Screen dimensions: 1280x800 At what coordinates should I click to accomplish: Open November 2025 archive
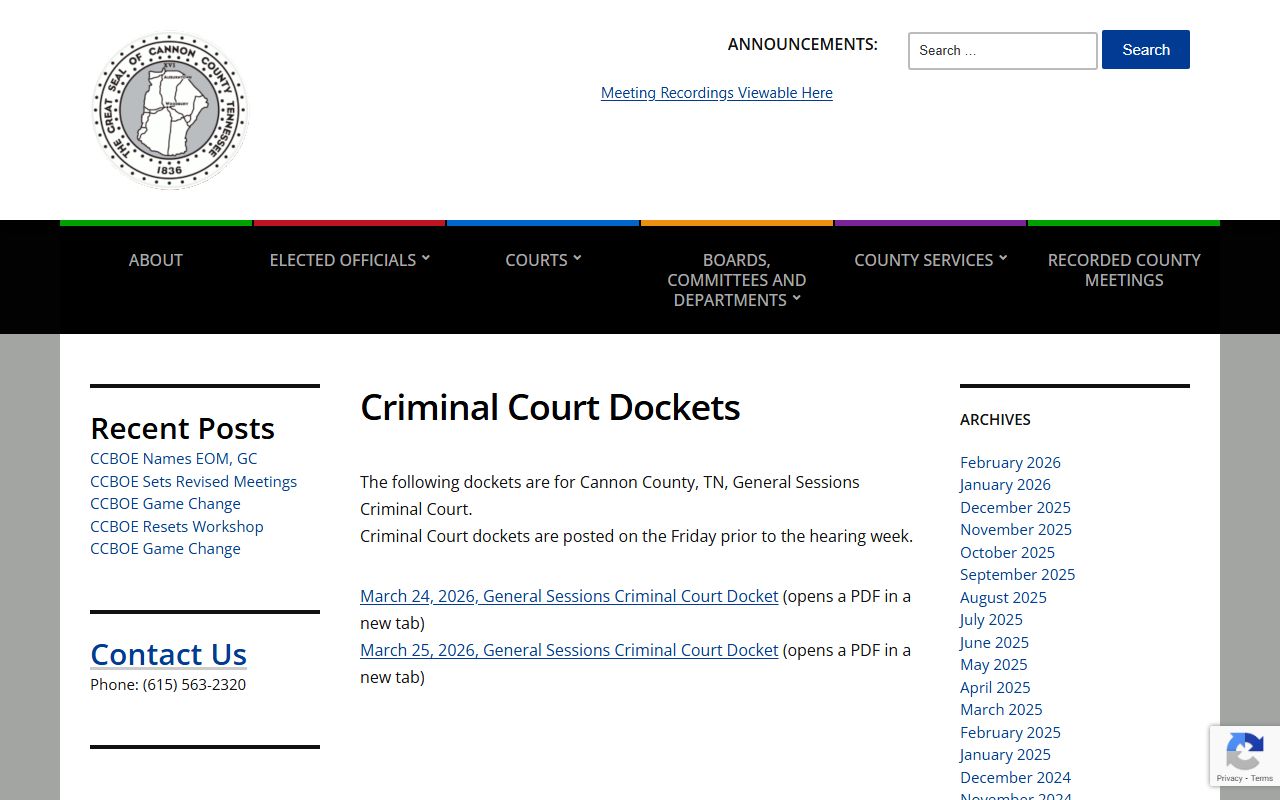[1016, 530]
